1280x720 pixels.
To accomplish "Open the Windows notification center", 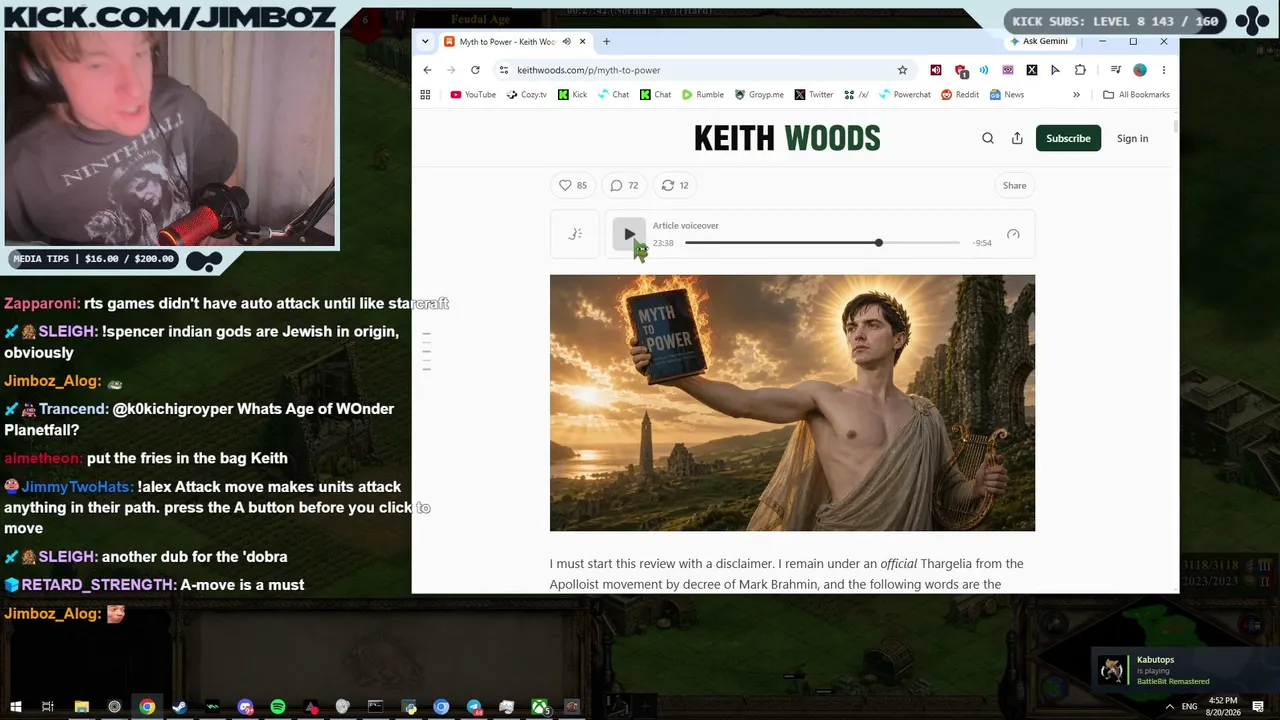I will tap(1258, 707).
